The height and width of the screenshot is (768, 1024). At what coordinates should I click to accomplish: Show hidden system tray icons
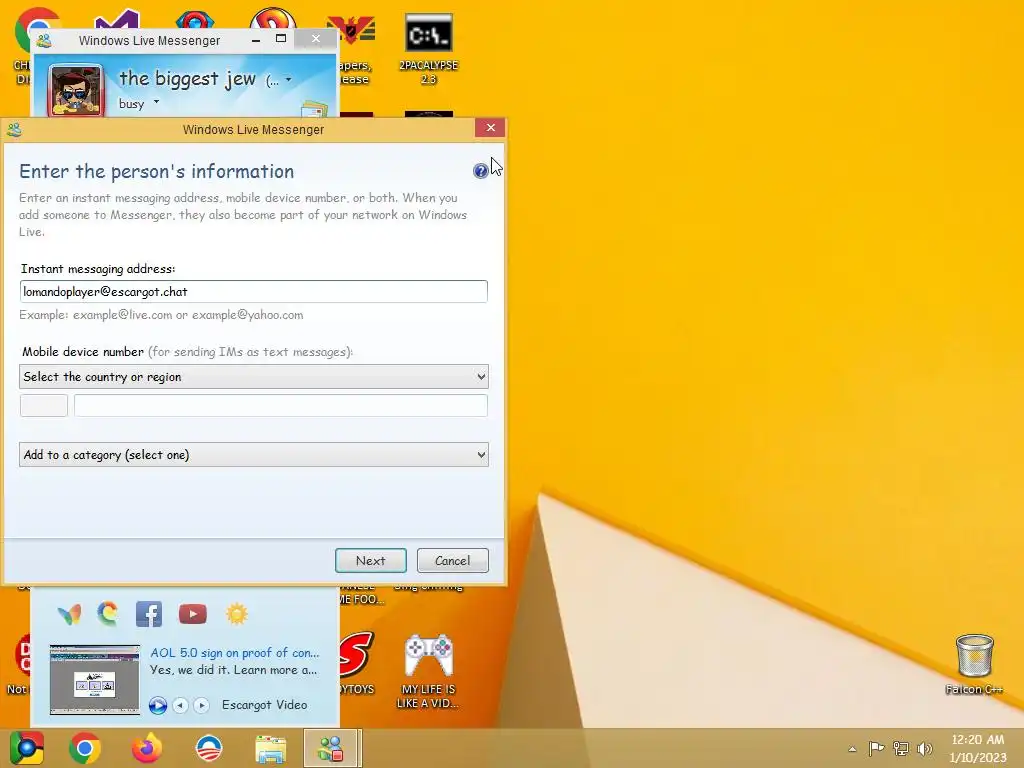[x=852, y=749]
